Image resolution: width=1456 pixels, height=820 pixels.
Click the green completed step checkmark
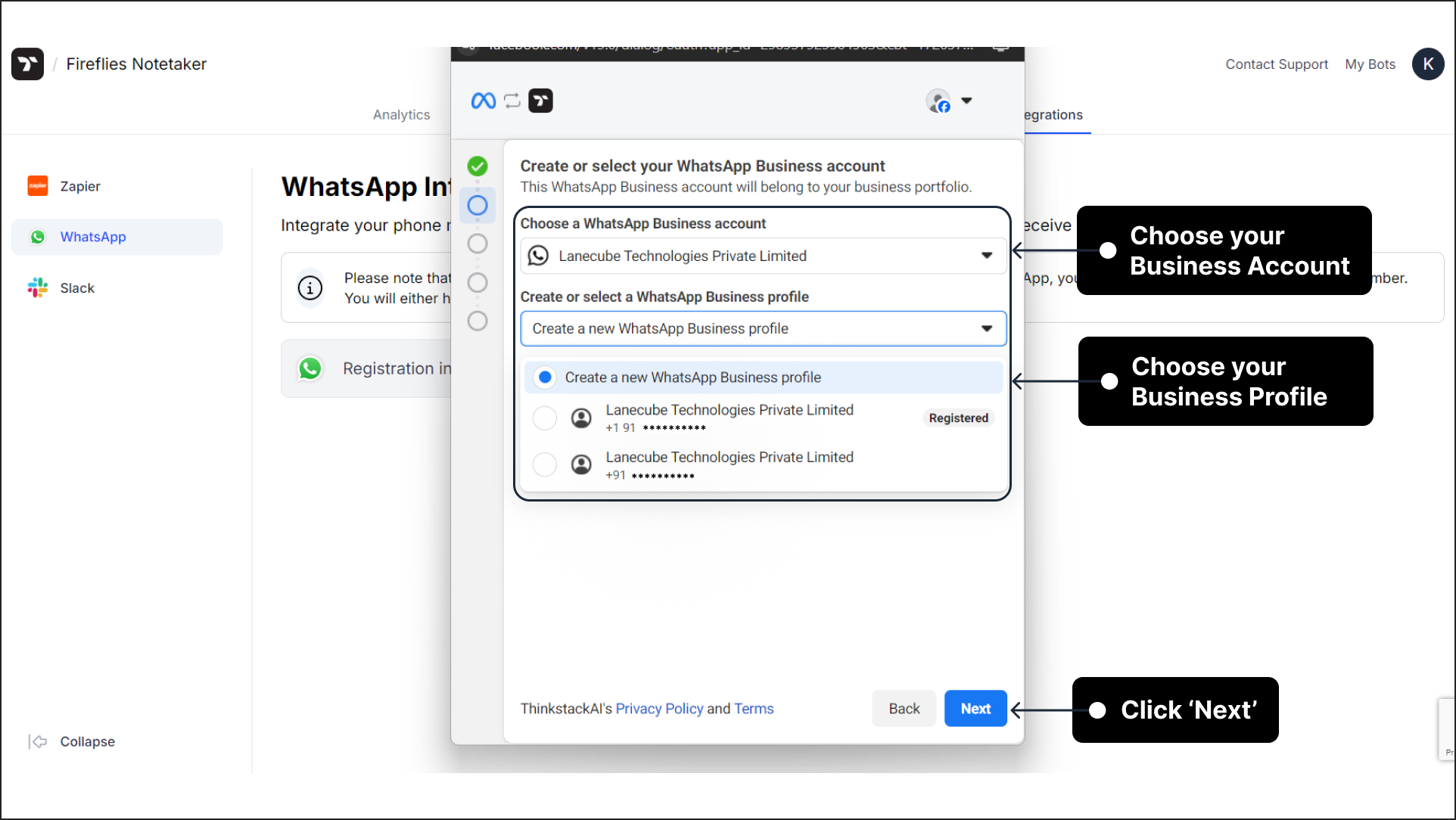(x=478, y=166)
